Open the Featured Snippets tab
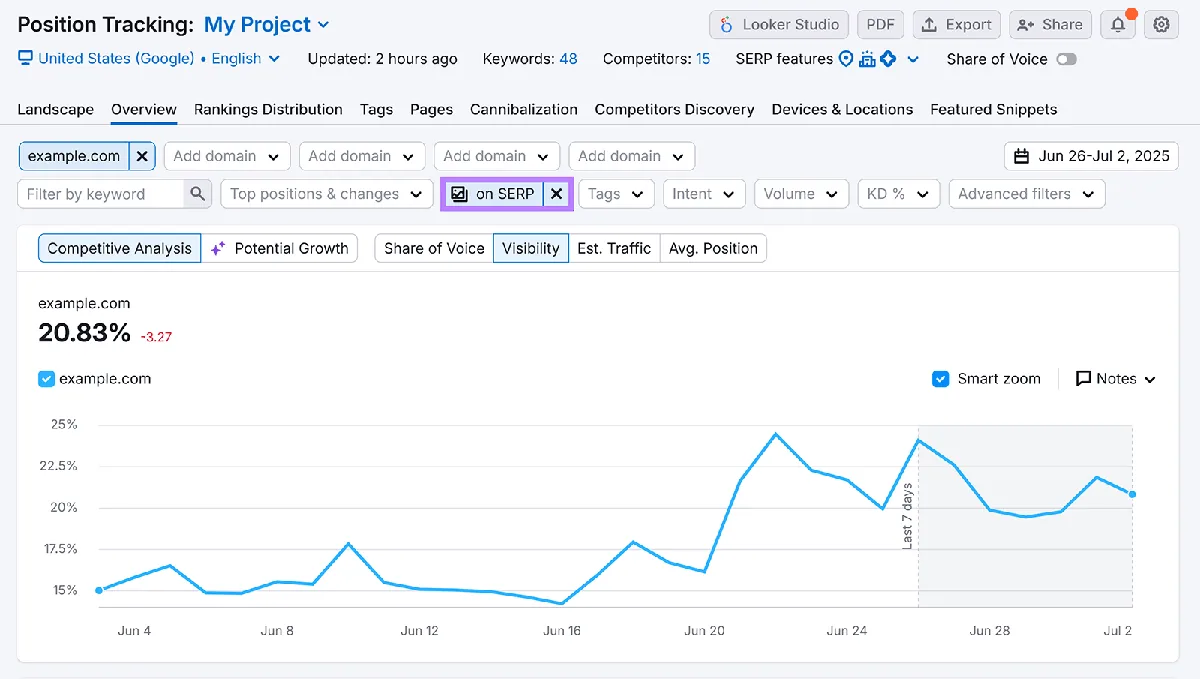1200x679 pixels. (x=993, y=109)
